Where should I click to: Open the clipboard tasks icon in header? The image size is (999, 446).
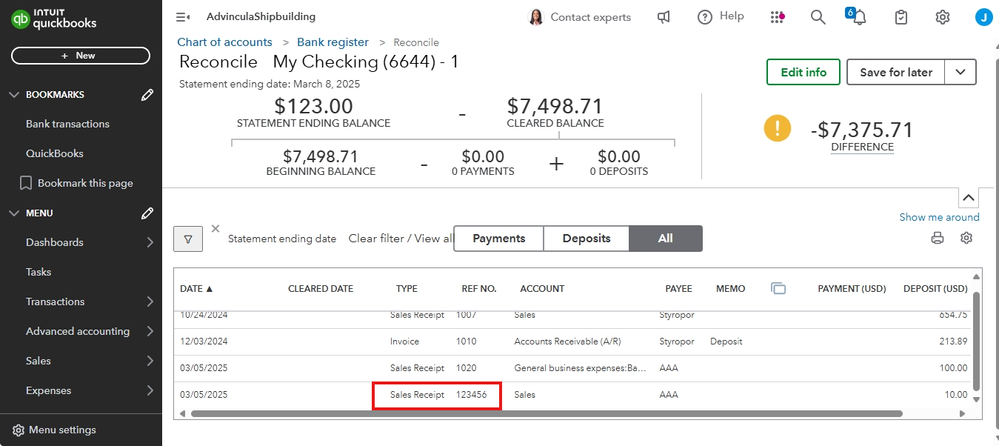tap(901, 17)
